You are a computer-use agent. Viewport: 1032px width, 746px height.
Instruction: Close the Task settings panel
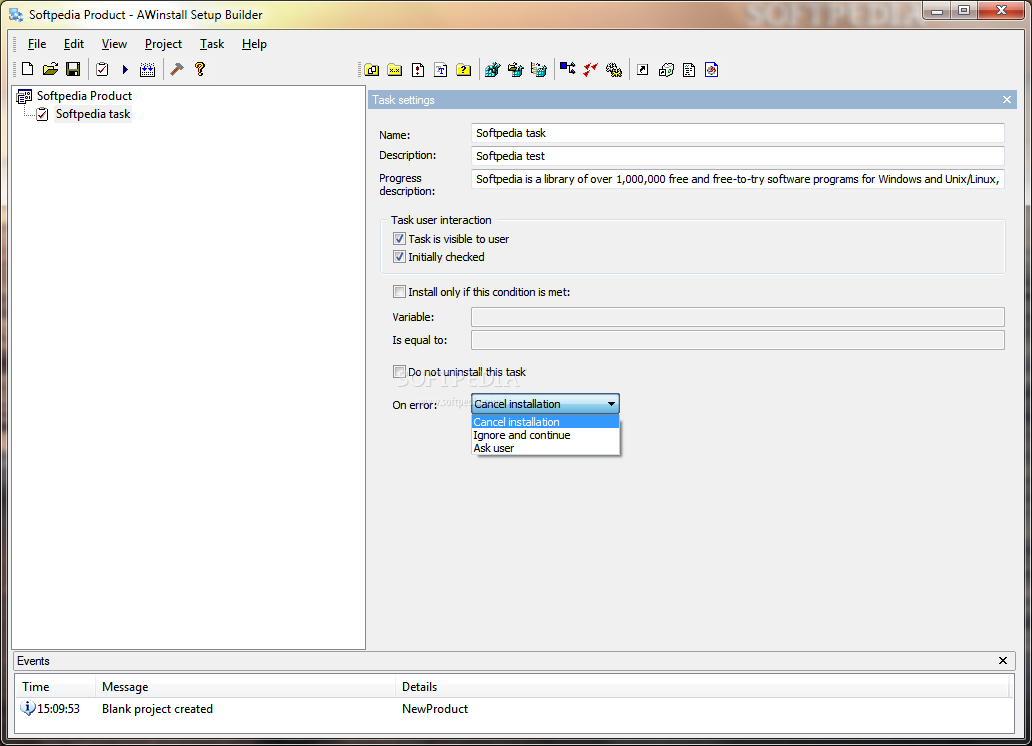pyautogui.click(x=1006, y=100)
